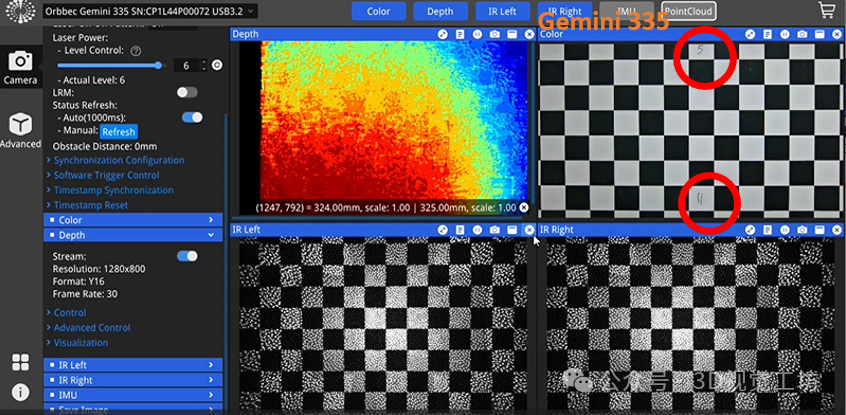
Task: Expand the IR Right panel to fullscreen
Action: pyautogui.click(x=750, y=230)
